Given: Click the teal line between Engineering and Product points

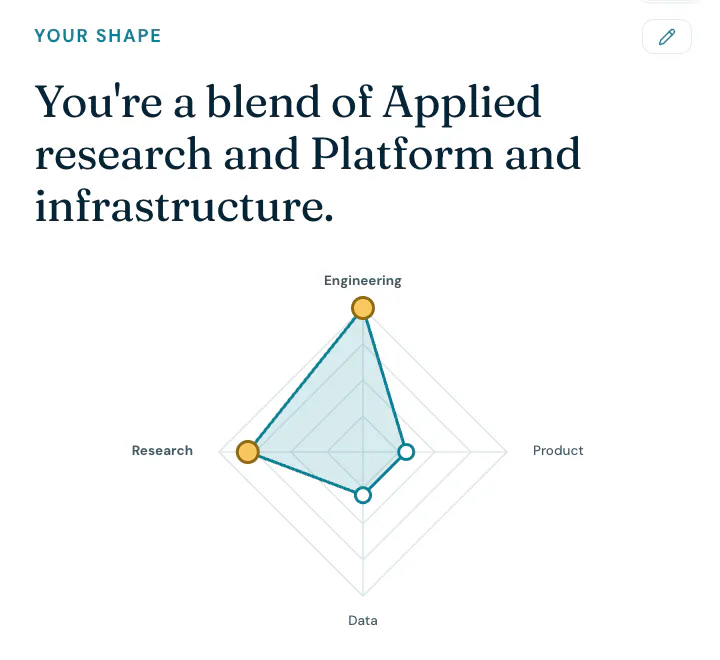Looking at the screenshot, I should tap(385, 380).
